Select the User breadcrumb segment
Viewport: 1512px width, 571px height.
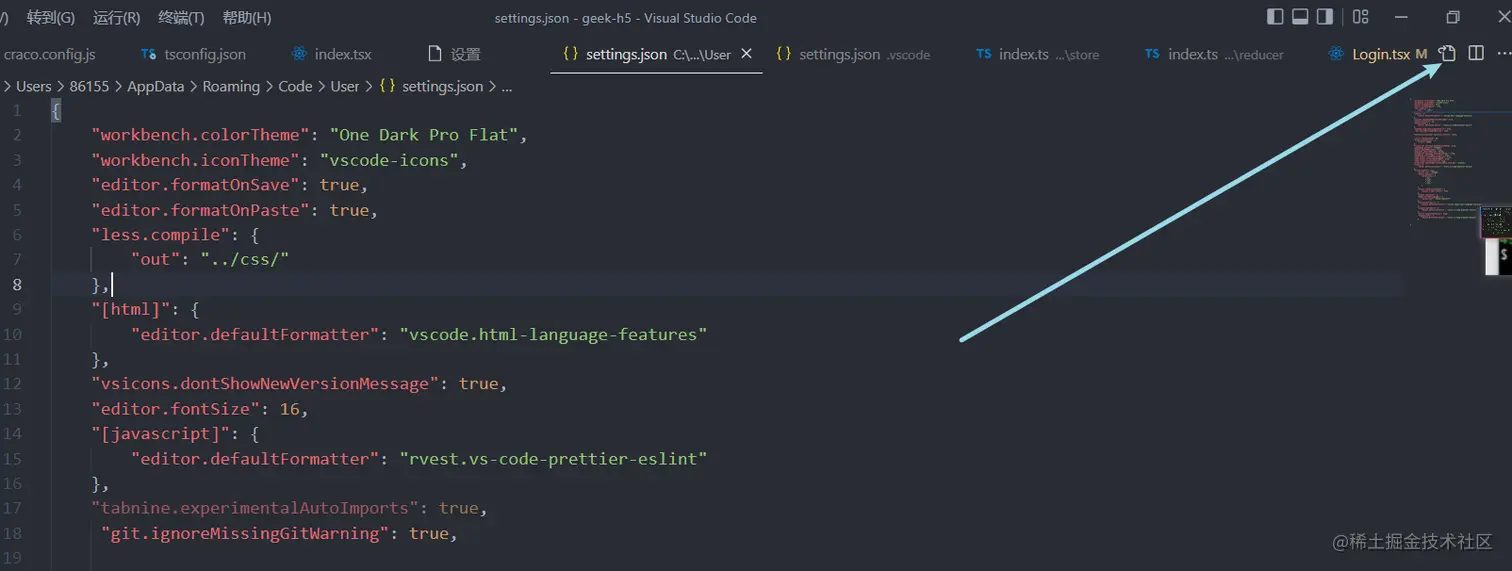[x=345, y=87]
